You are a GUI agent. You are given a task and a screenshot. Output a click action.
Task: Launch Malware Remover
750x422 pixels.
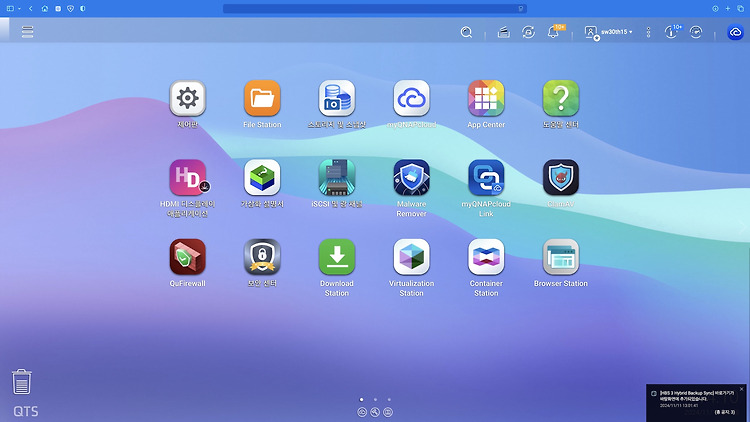tap(411, 178)
